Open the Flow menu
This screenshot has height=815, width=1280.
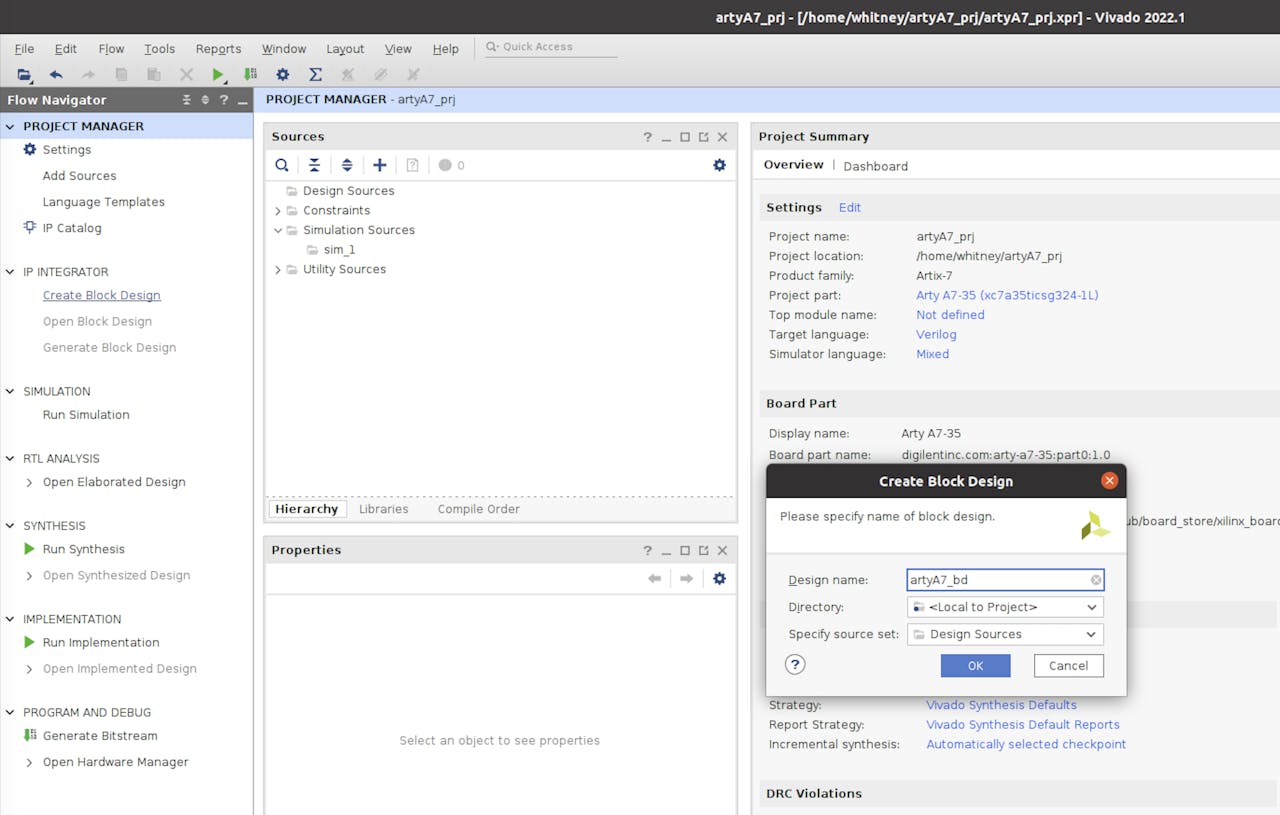[111, 48]
